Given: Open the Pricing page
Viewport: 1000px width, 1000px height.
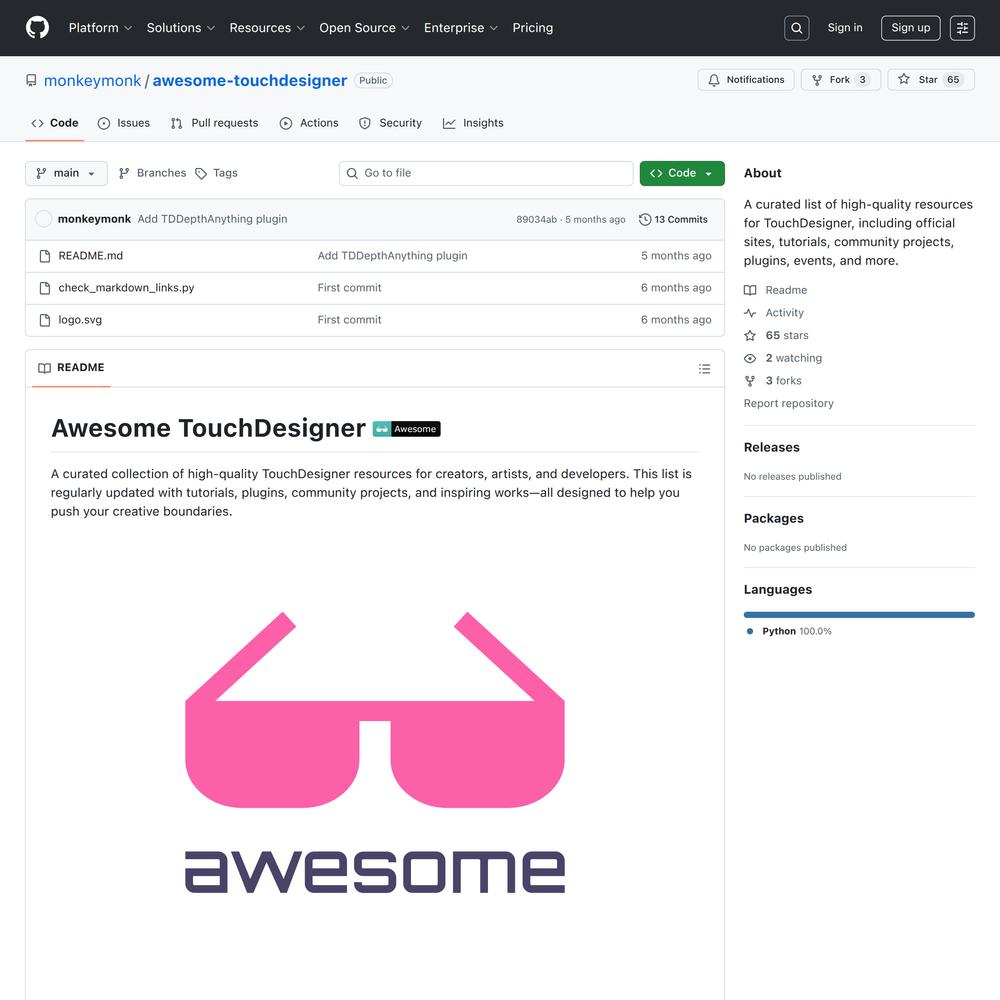Looking at the screenshot, I should coord(533,28).
